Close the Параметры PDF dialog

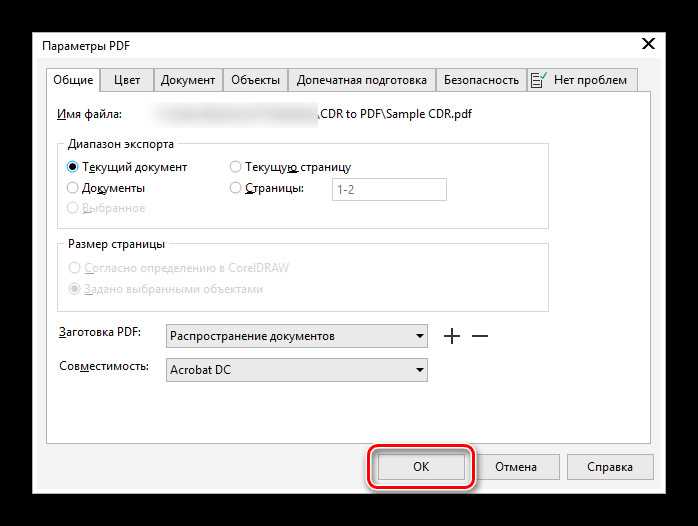click(x=648, y=44)
